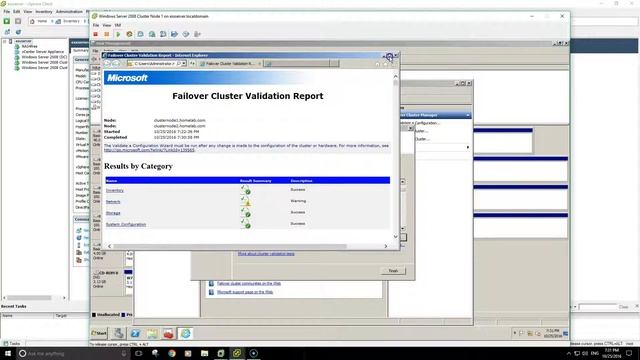Open 'Failover cluster communities on the Web' link

[249, 283]
